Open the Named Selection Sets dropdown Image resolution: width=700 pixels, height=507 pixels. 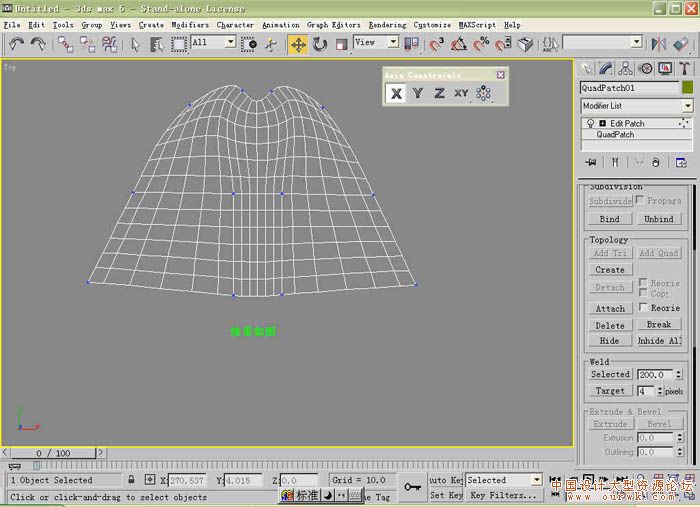click(x=637, y=42)
